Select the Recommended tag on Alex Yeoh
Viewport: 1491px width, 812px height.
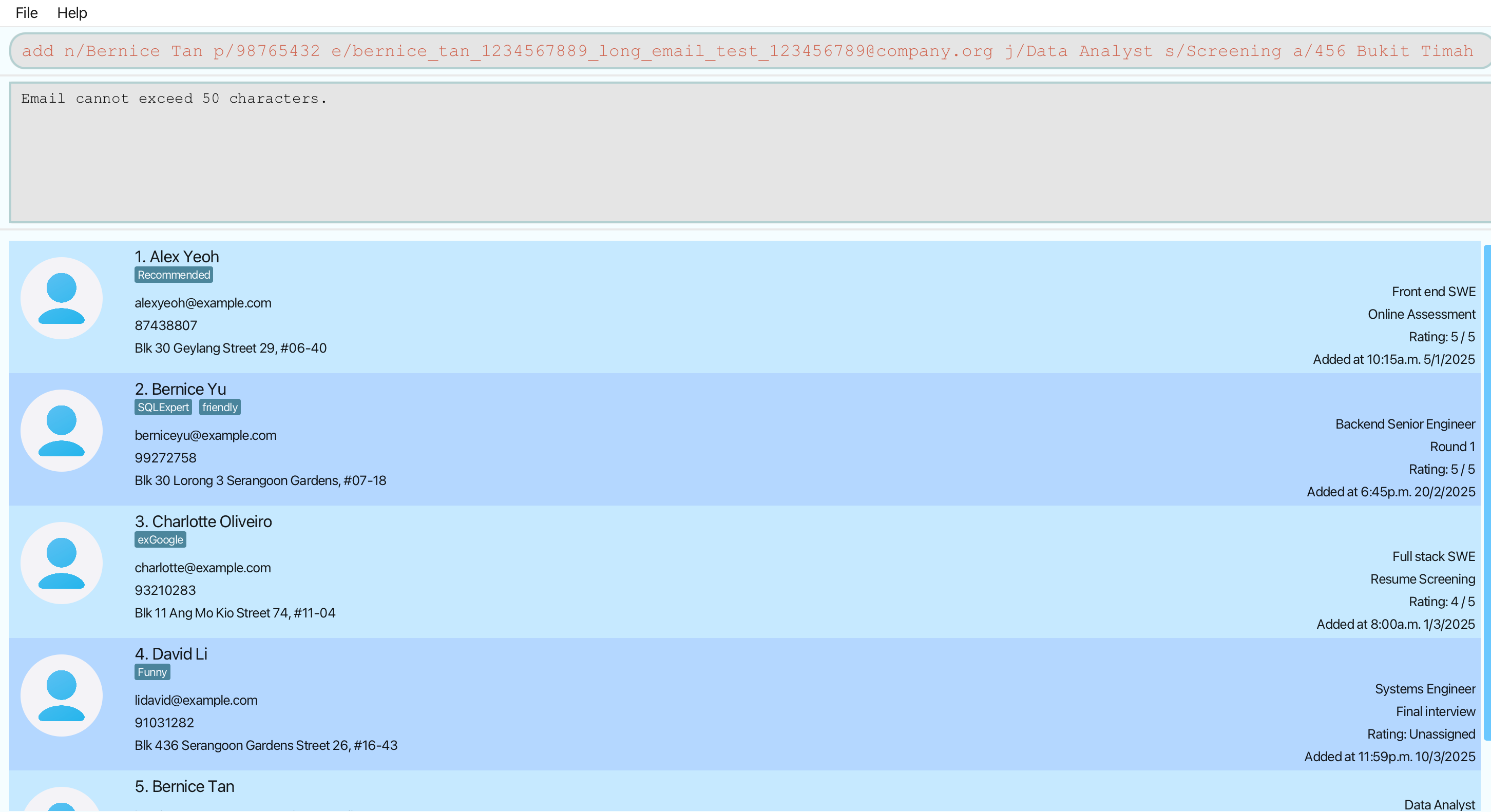[174, 275]
